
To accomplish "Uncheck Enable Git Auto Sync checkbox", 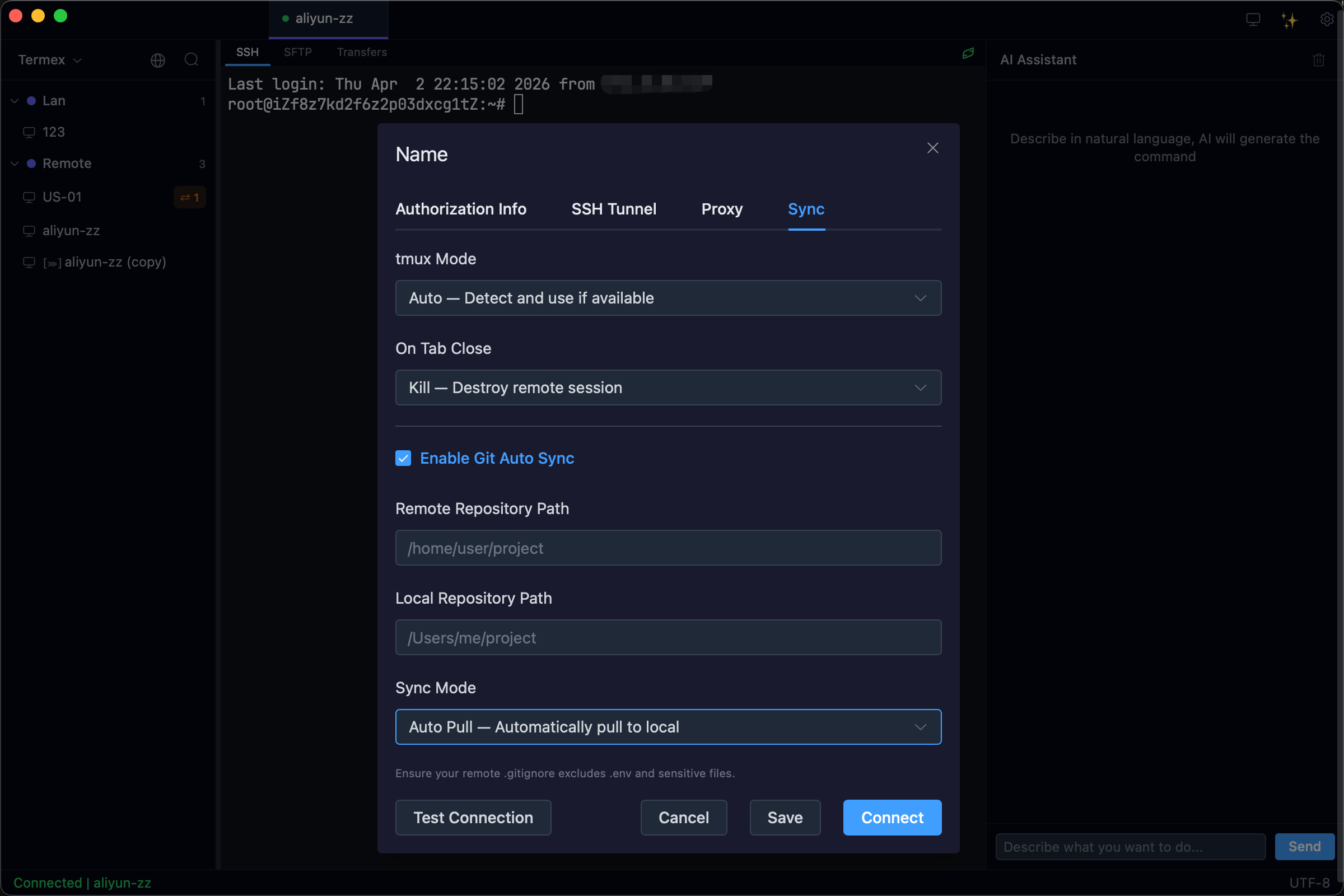I will point(403,458).
